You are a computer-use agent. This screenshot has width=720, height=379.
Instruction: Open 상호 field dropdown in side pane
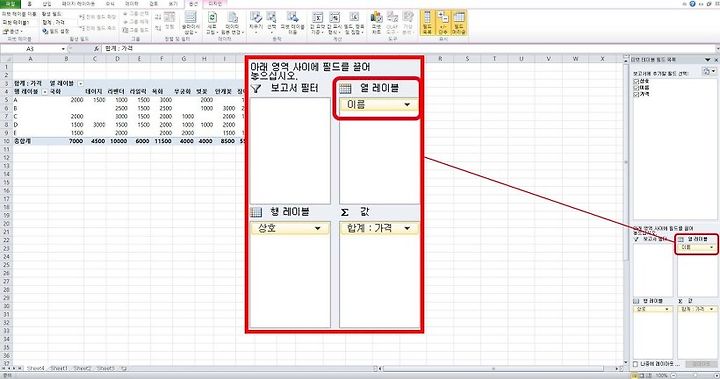pos(667,309)
